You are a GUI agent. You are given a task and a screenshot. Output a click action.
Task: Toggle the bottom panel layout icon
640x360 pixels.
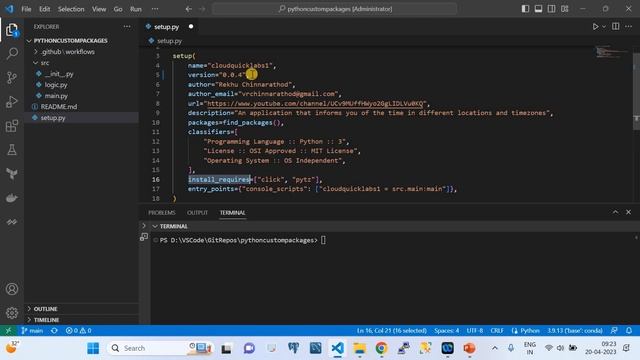tap(538, 9)
